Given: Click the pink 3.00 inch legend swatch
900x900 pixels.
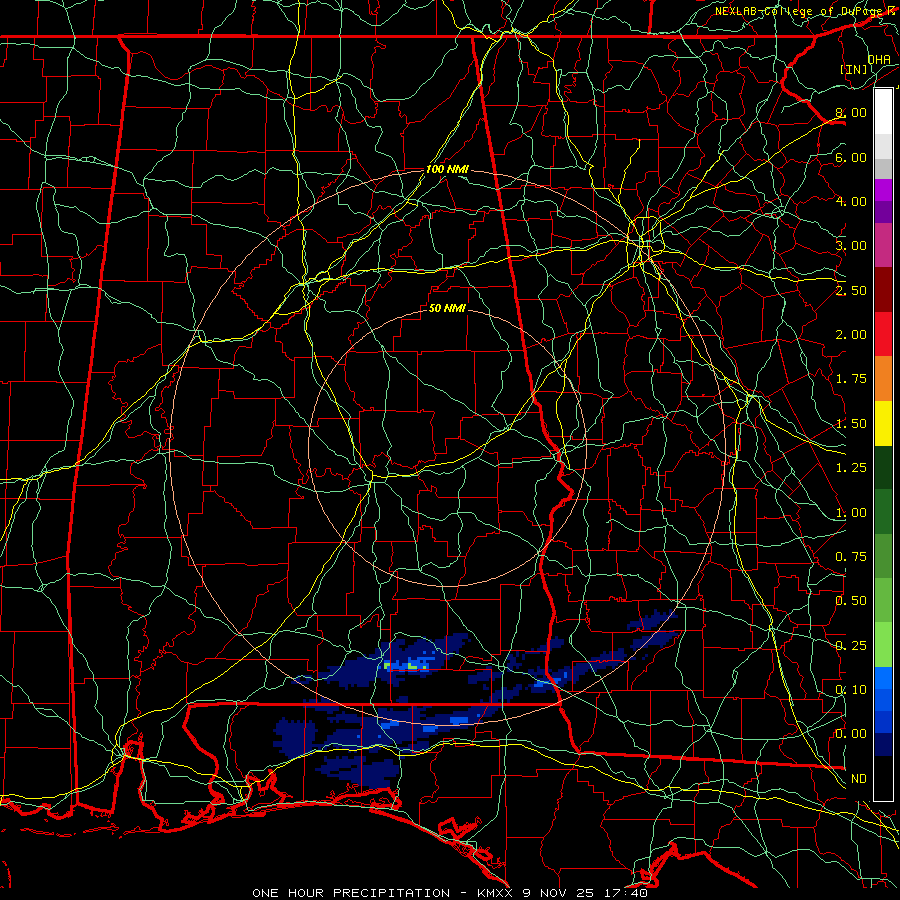Looking at the screenshot, I should coord(883,245).
